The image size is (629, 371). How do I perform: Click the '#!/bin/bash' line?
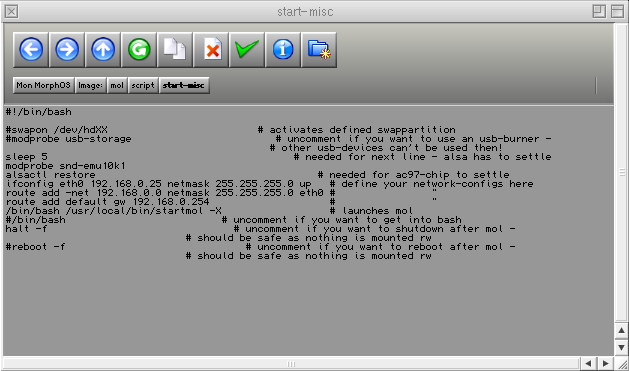point(39,112)
